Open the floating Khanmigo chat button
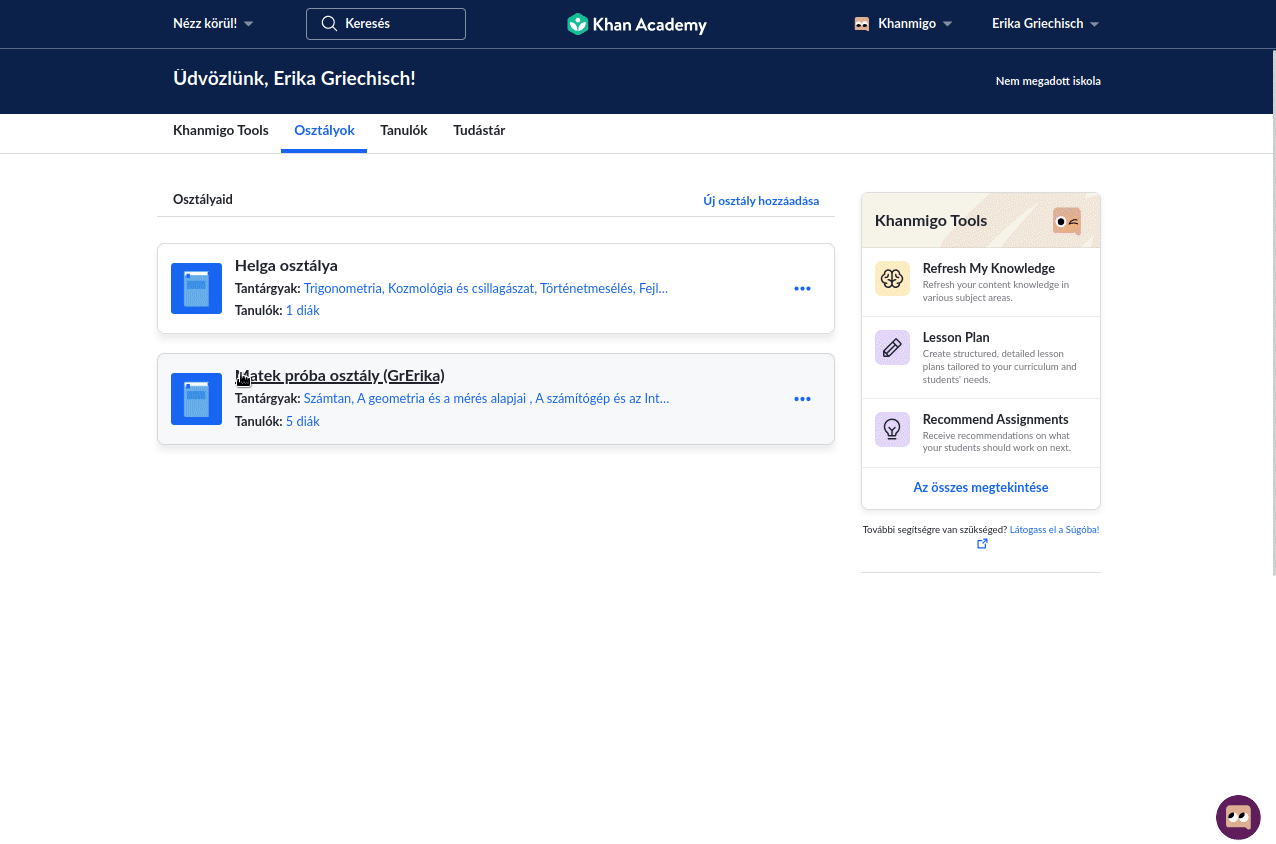Screen dimensions: 1276x844 click(1238, 817)
